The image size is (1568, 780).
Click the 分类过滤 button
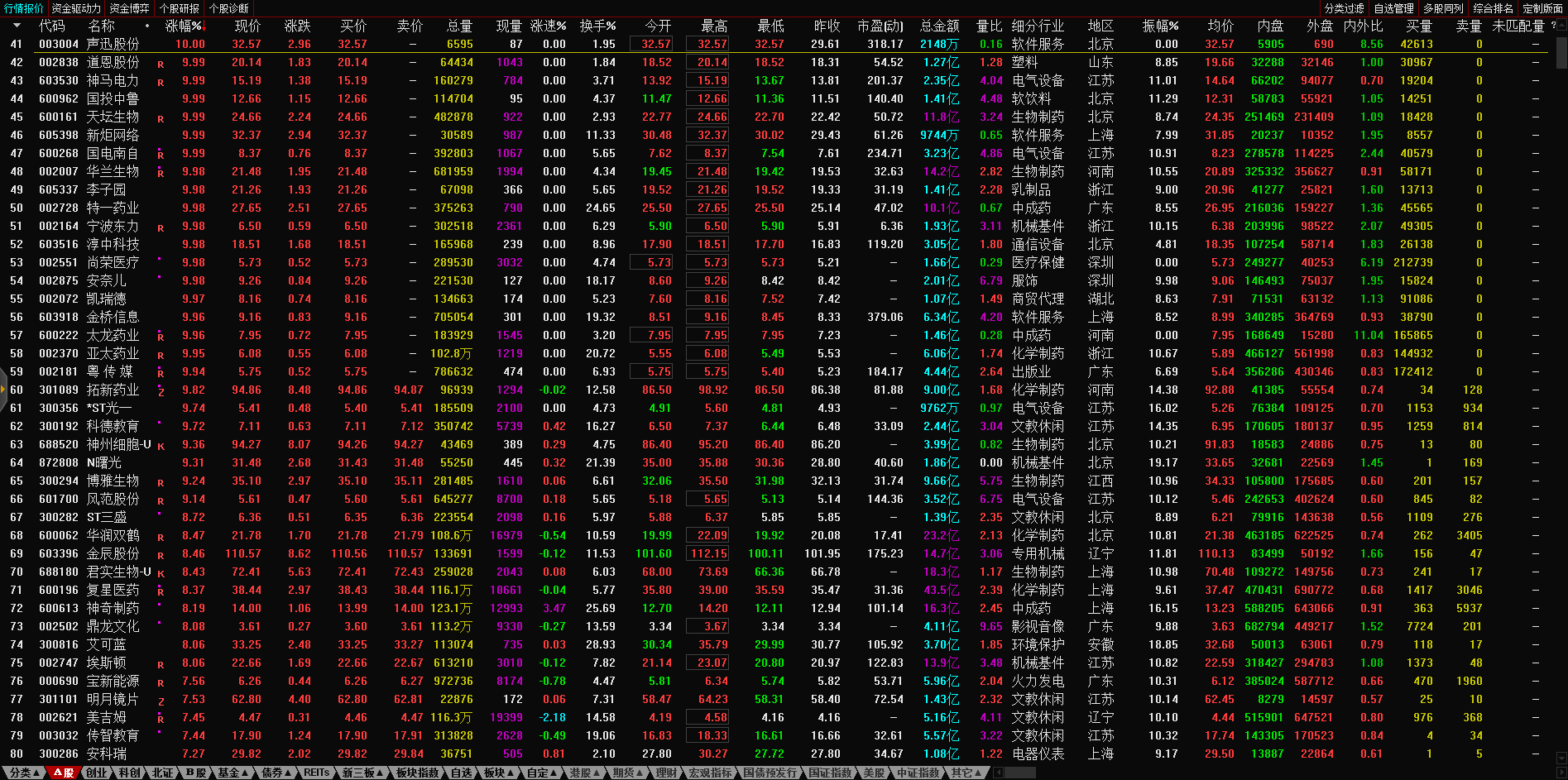click(x=1344, y=8)
